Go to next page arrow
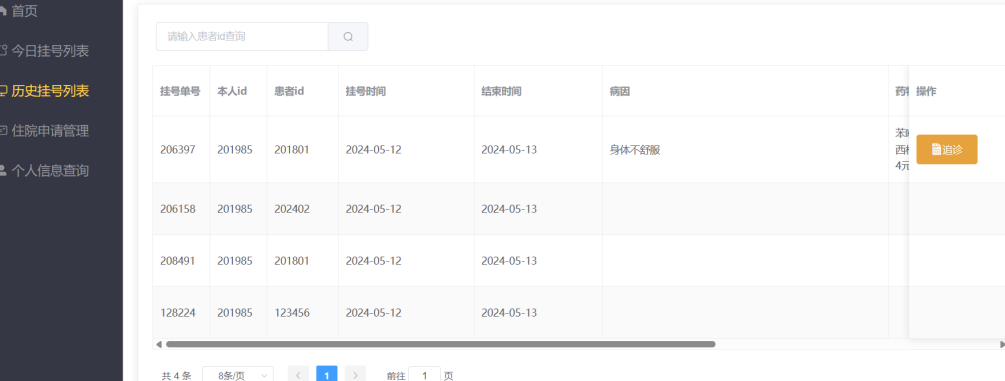Image resolution: width=1005 pixels, height=381 pixels. coord(356,375)
